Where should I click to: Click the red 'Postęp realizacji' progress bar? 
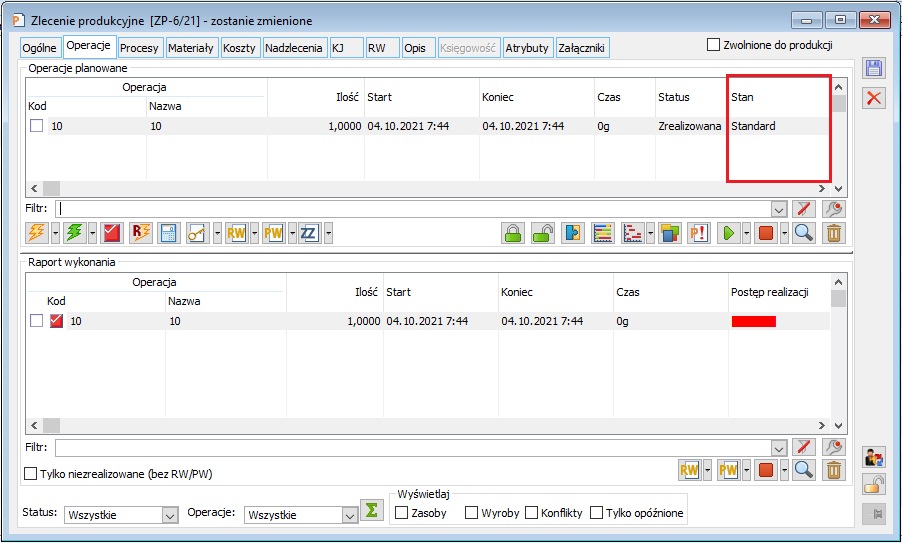pyautogui.click(x=754, y=321)
